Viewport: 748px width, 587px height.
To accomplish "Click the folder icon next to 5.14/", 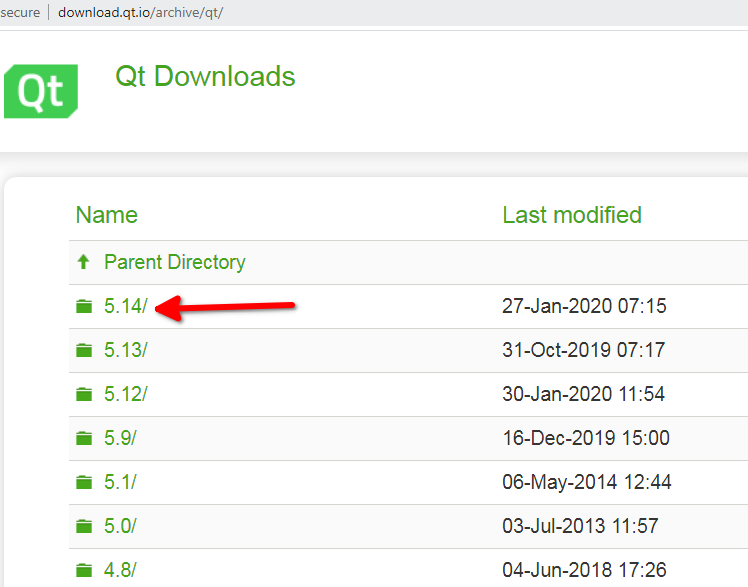I will (84, 306).
